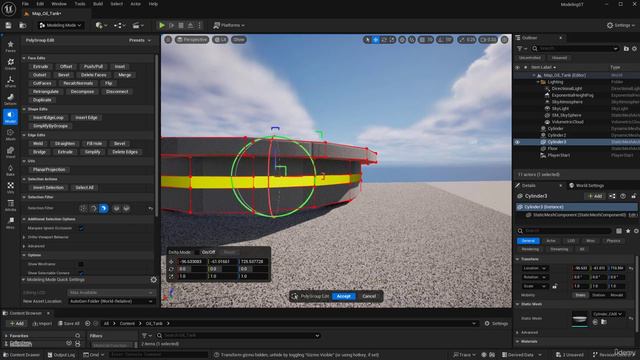Click the Fill Hole edge edit button
This screenshot has height=360, width=640.
click(94, 144)
